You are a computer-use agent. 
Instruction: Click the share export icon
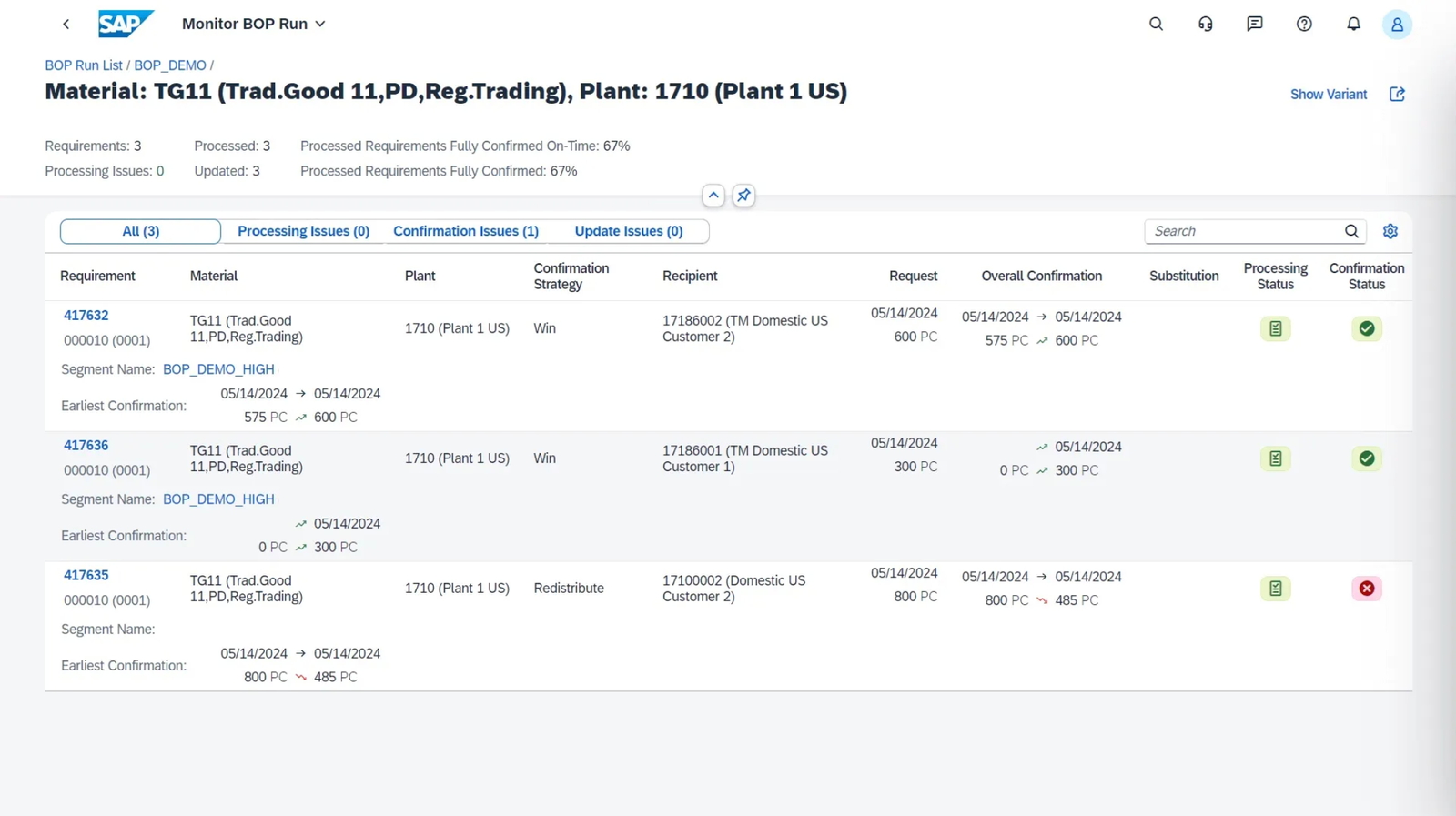[1397, 95]
